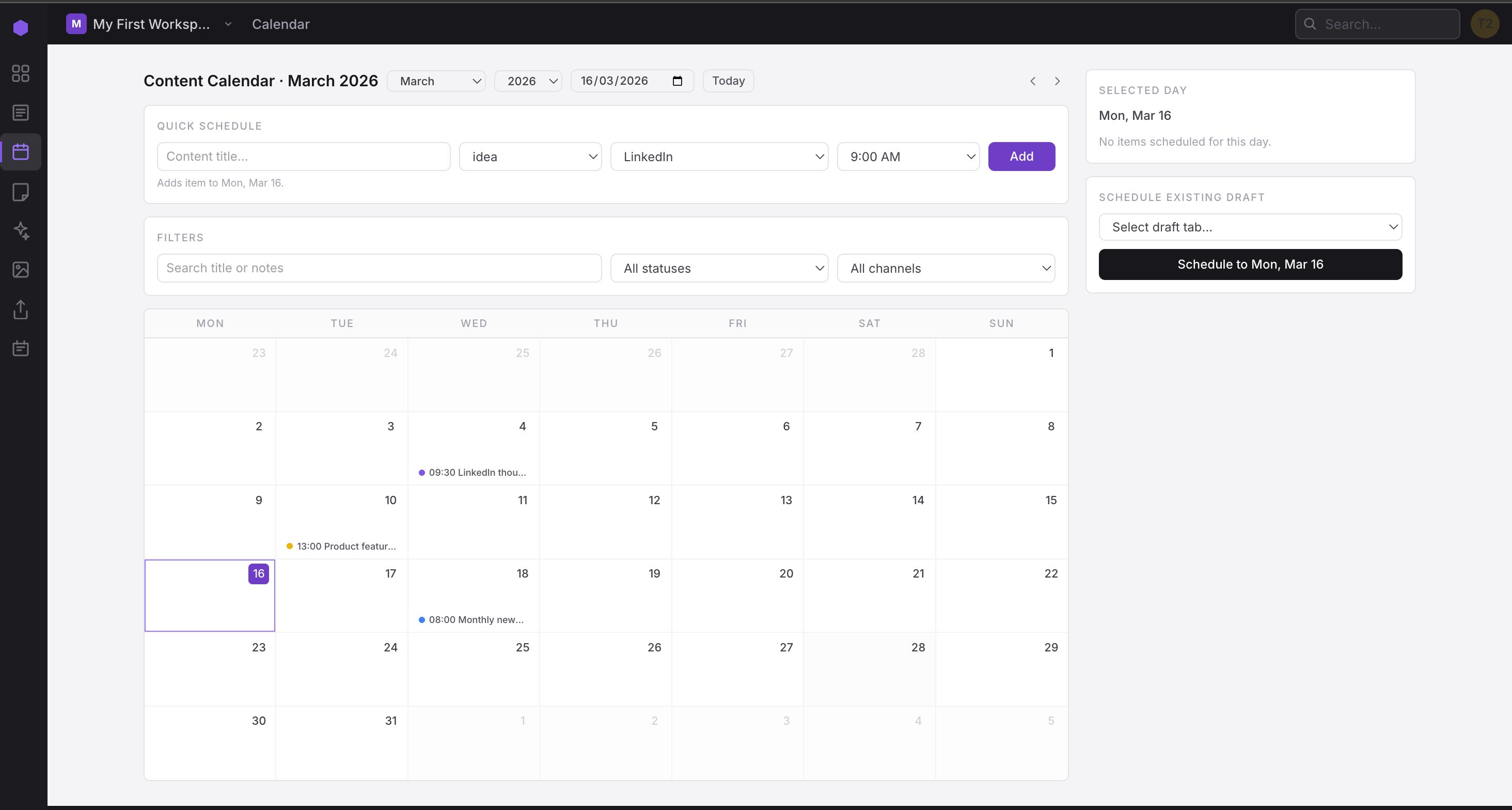Viewport: 1512px width, 810px height.
Task: Open the bottom clipboard planner icon
Action: (x=21, y=348)
